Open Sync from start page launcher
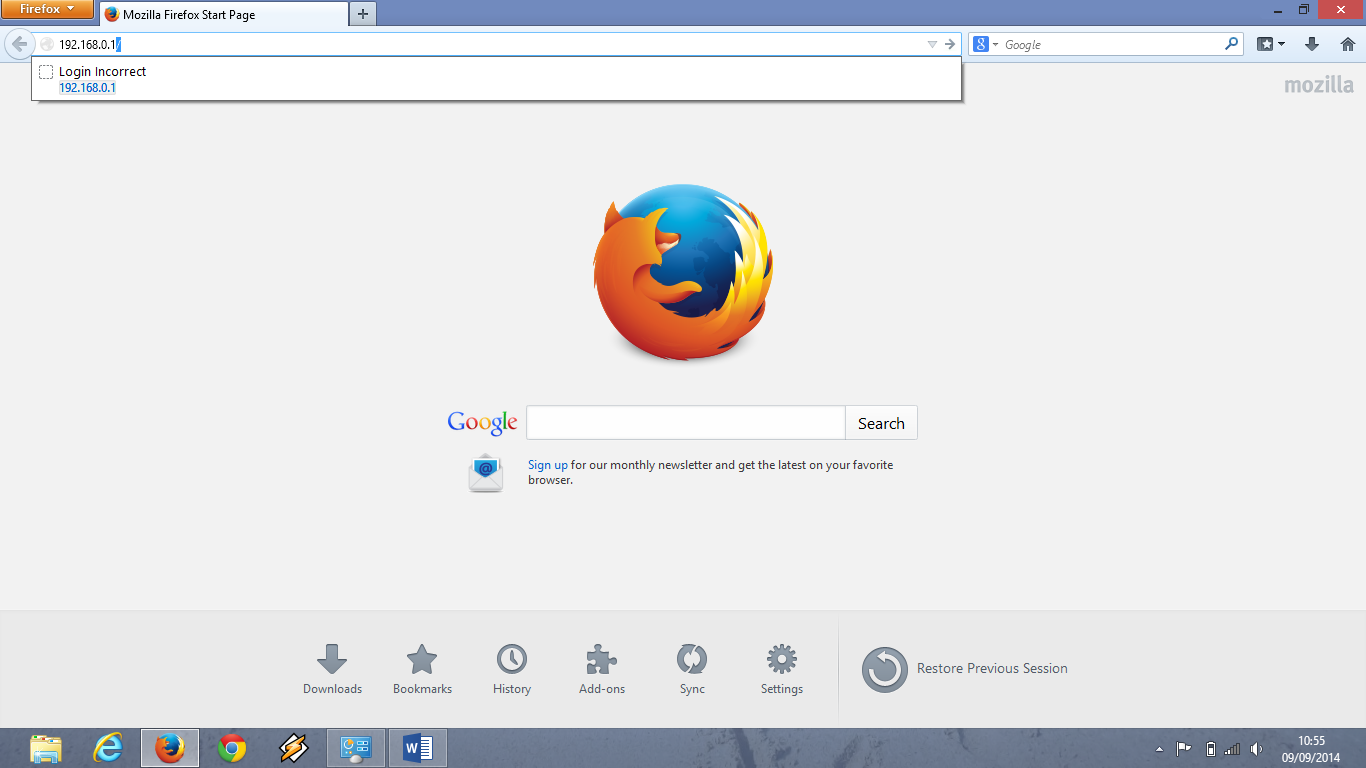 click(692, 670)
